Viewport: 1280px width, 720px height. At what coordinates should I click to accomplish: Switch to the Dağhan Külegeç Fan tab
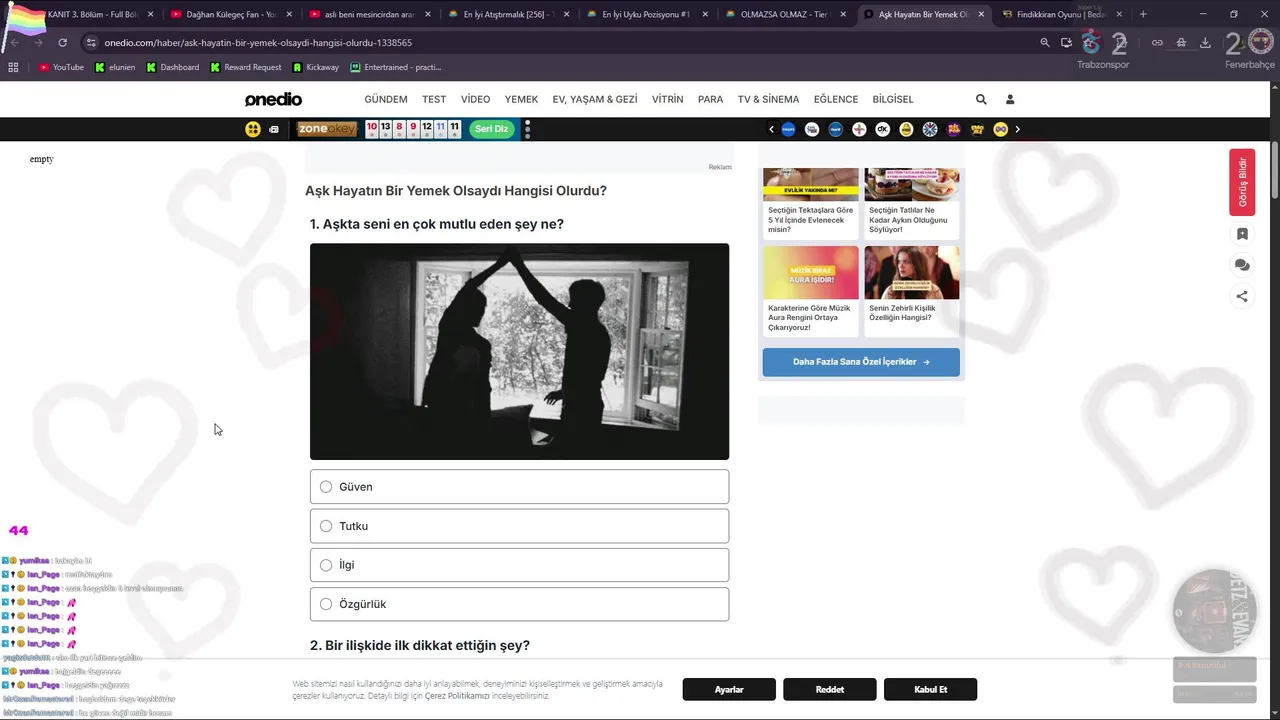click(230, 14)
